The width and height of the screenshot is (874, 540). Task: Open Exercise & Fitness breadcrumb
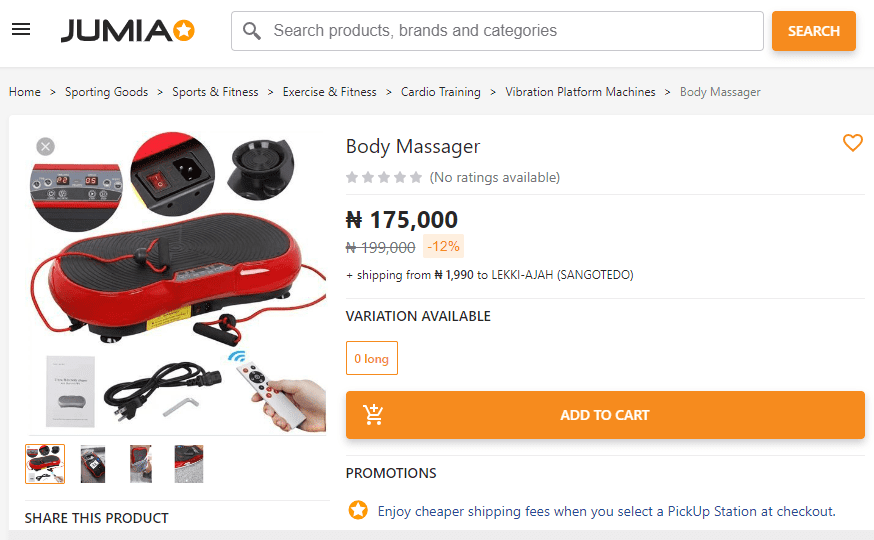pos(329,92)
